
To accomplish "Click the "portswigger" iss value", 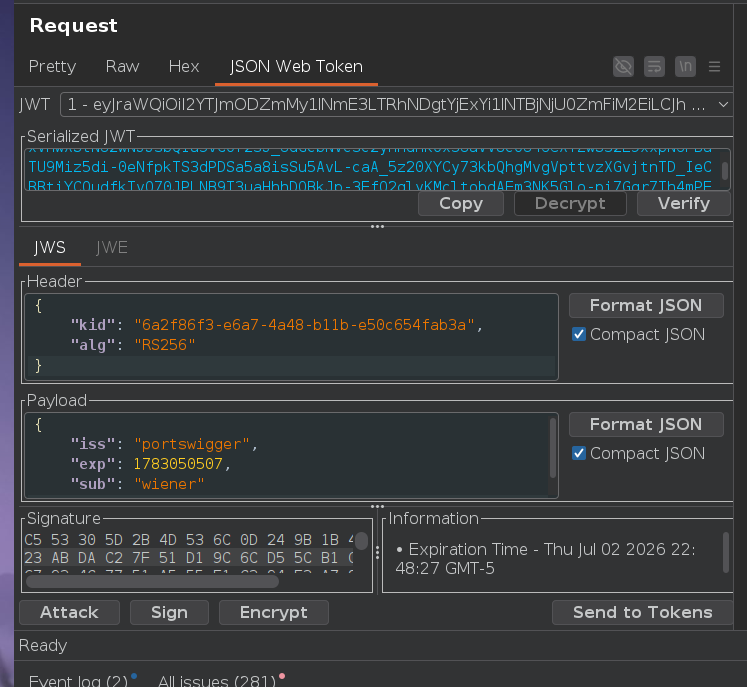I will pos(192,444).
